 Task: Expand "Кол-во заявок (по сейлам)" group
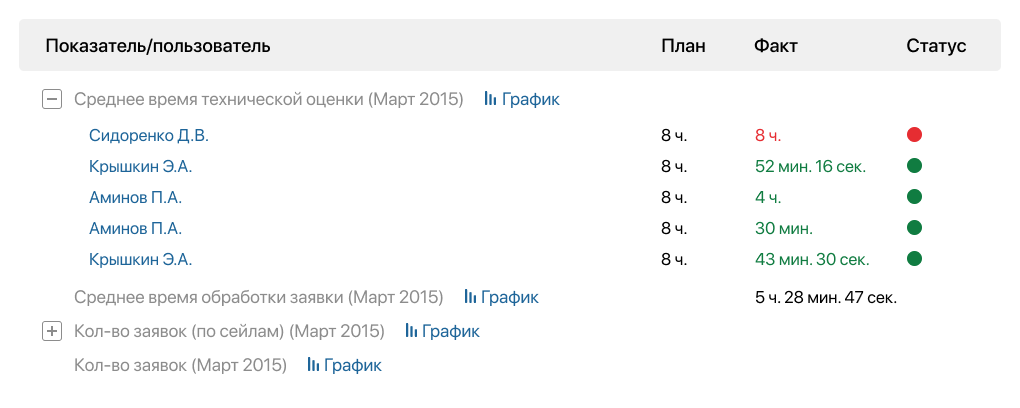52,330
